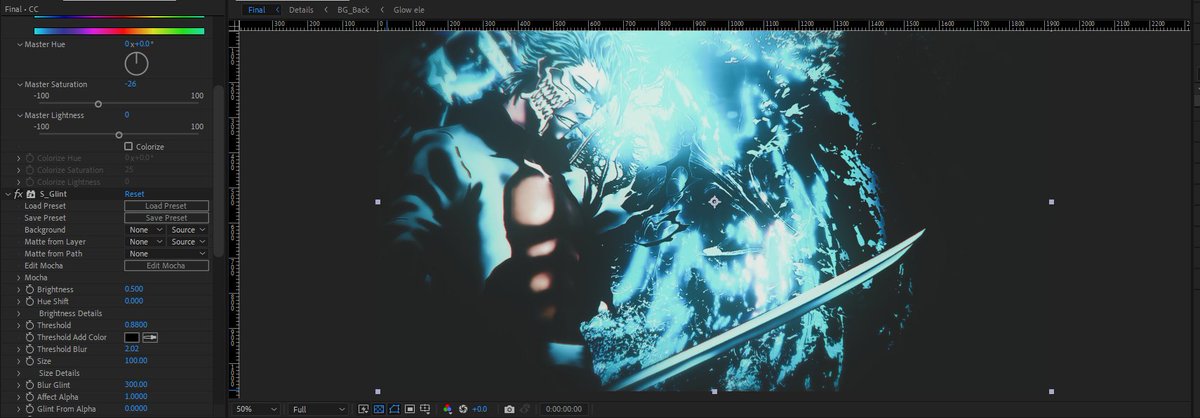Toggle fast previews icon in viewer footer
This screenshot has width=1200, height=418.
pos(363,409)
